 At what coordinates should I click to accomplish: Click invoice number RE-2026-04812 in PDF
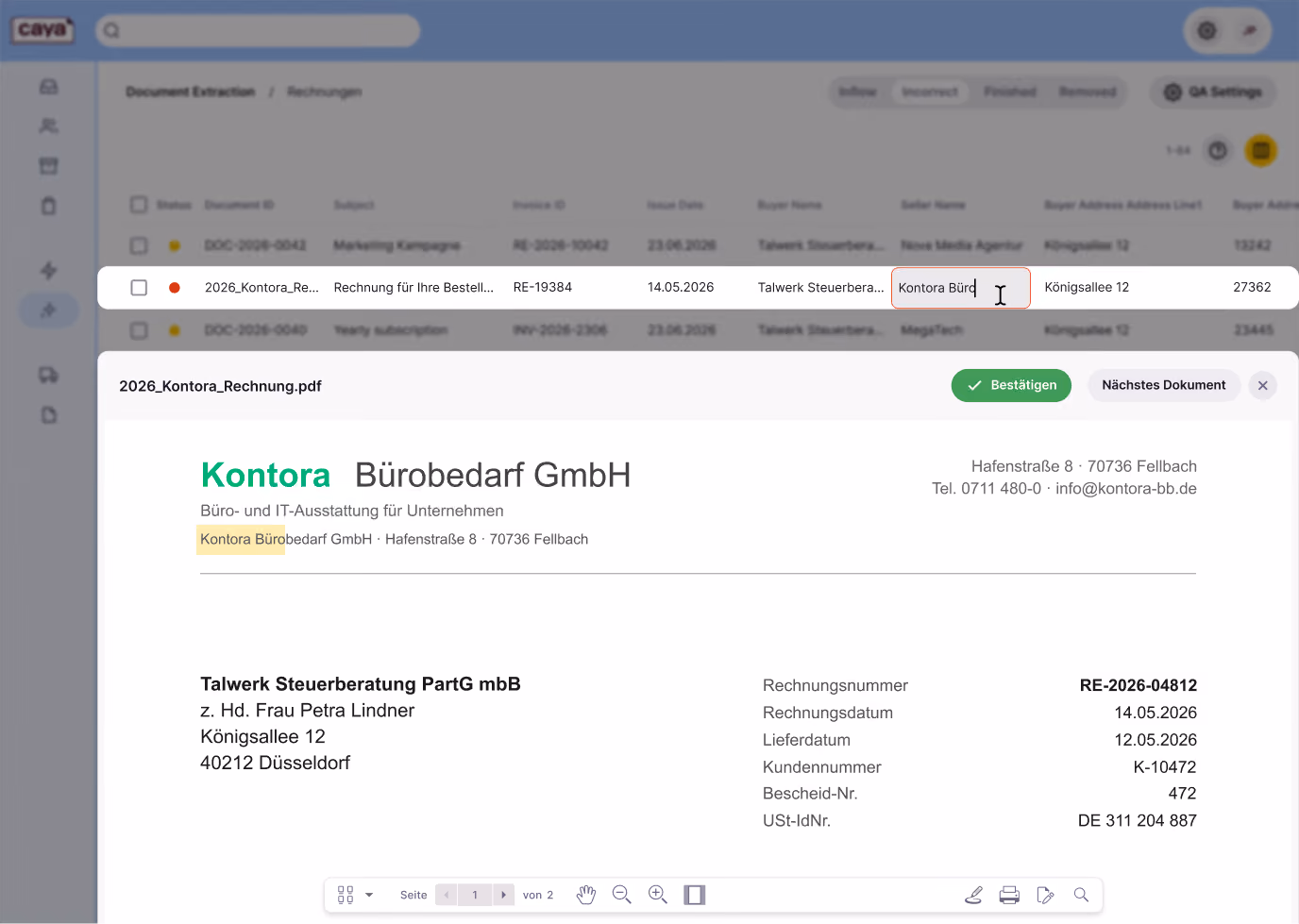tap(1138, 685)
